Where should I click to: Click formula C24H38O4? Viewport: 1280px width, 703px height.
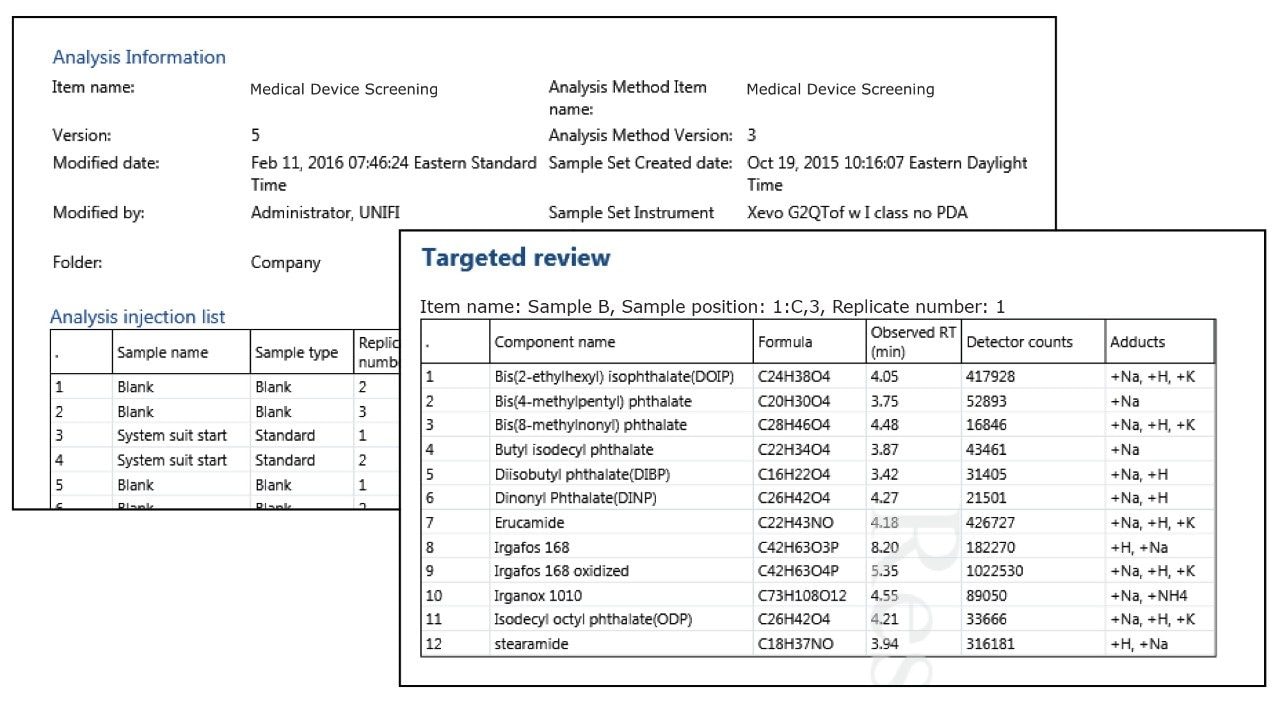tap(794, 377)
